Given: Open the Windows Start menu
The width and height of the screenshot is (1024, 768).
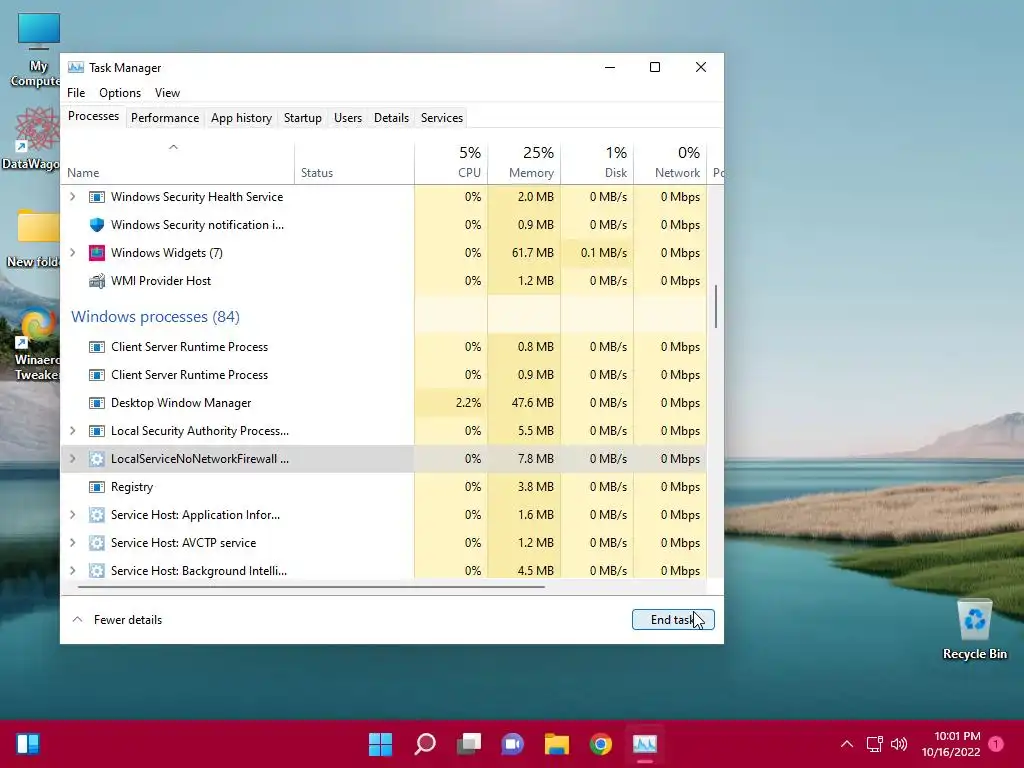Looking at the screenshot, I should (380, 744).
